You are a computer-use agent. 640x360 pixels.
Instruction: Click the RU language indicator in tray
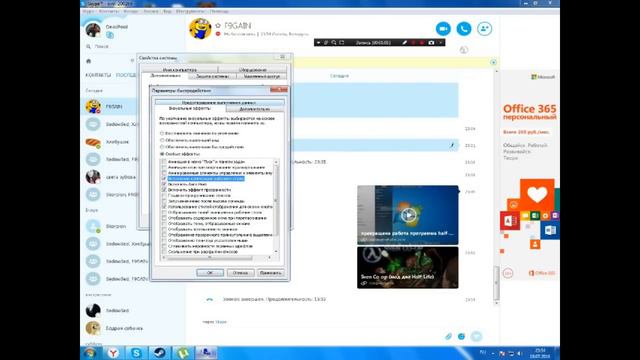pyautogui.click(x=483, y=352)
